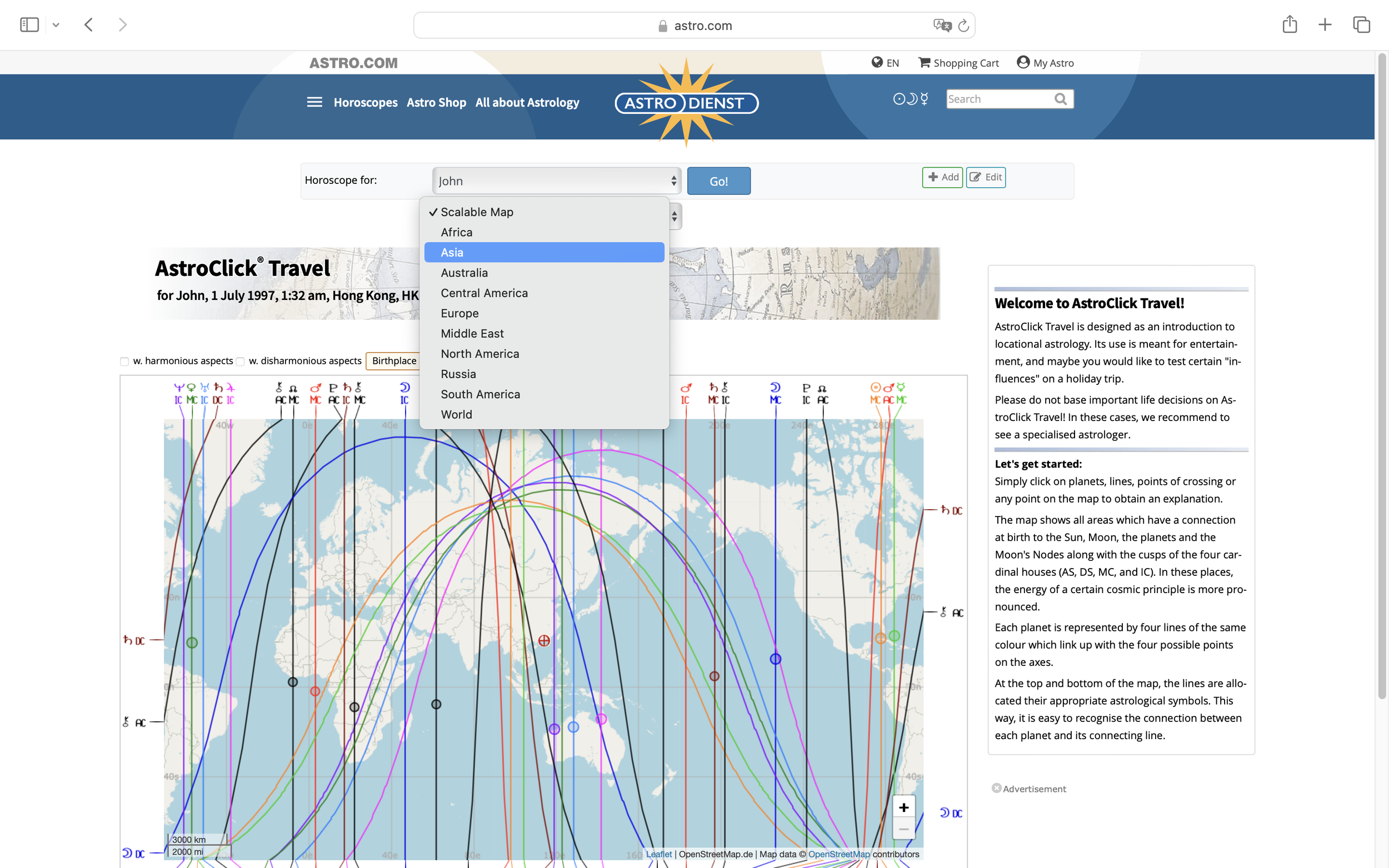Toggle the Safari sidebar icon
Image resolution: width=1389 pixels, height=868 pixels.
pyautogui.click(x=29, y=24)
